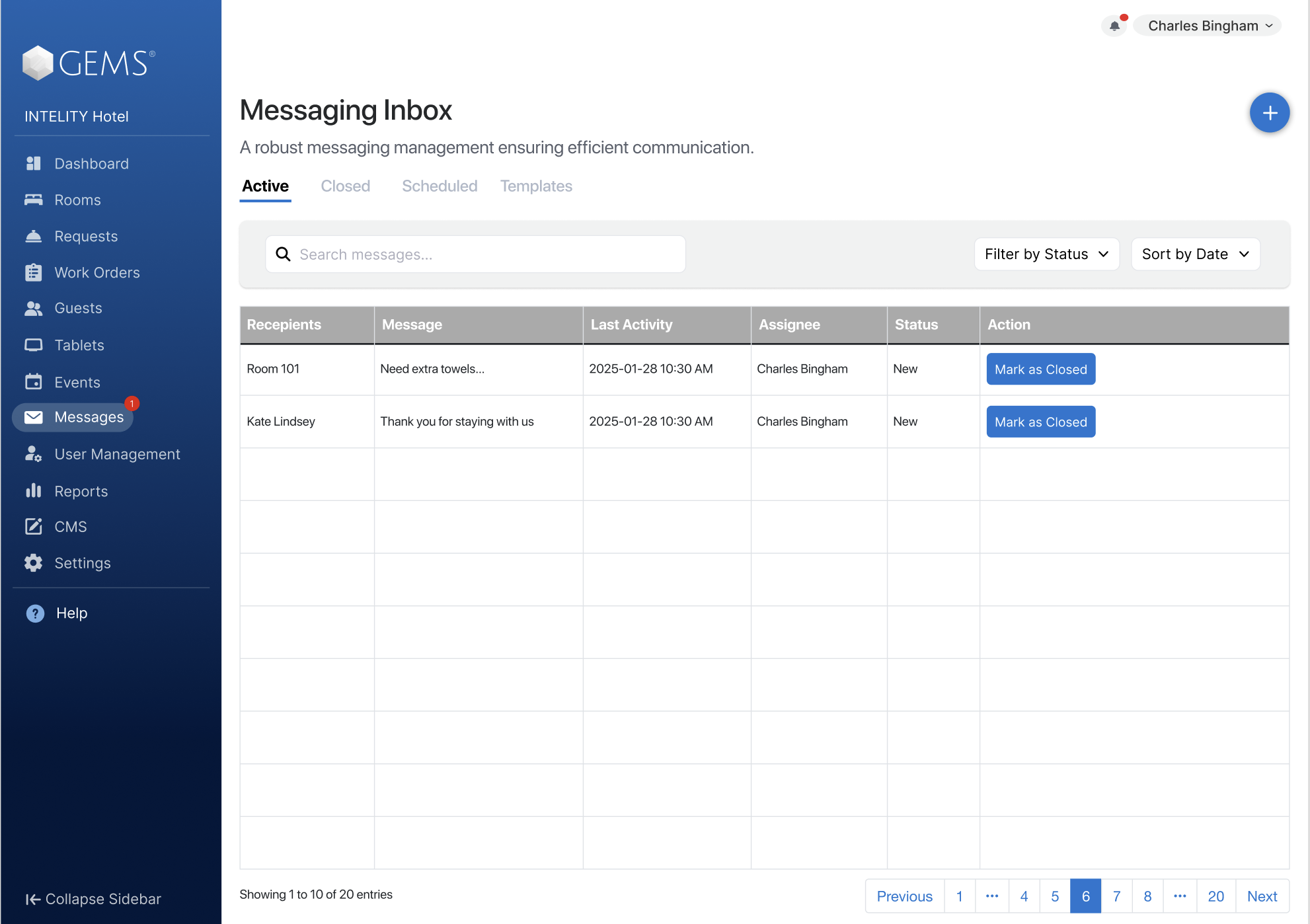Click the Events calendar icon
The image size is (1310, 924).
coord(34,382)
